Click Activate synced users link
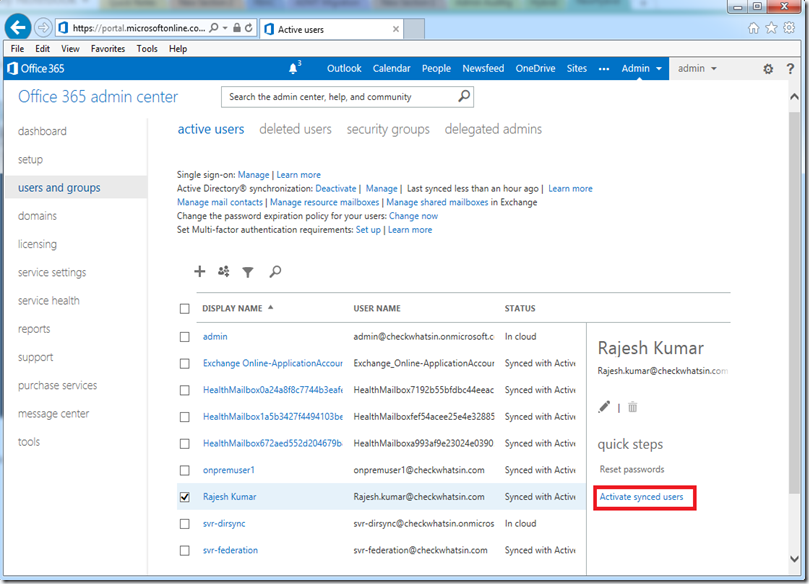Viewport: 809px width, 584px height. click(641, 497)
